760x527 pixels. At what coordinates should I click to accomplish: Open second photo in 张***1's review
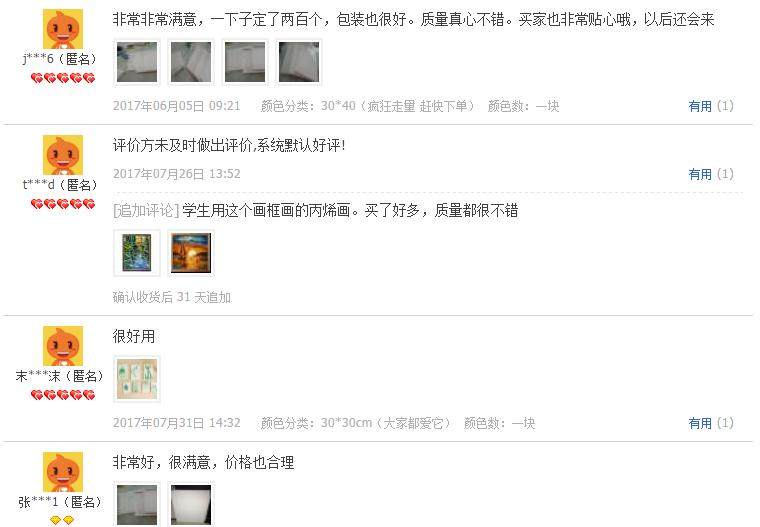tap(191, 504)
